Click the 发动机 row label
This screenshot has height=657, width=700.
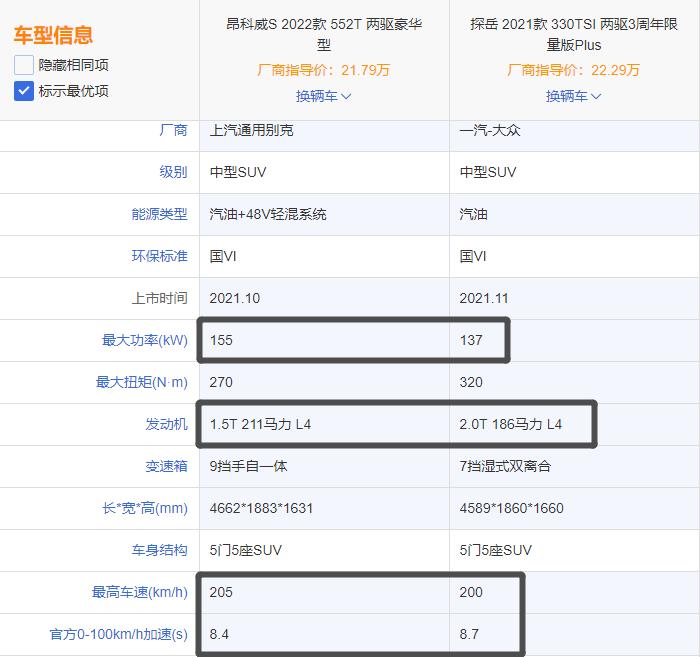click(167, 424)
